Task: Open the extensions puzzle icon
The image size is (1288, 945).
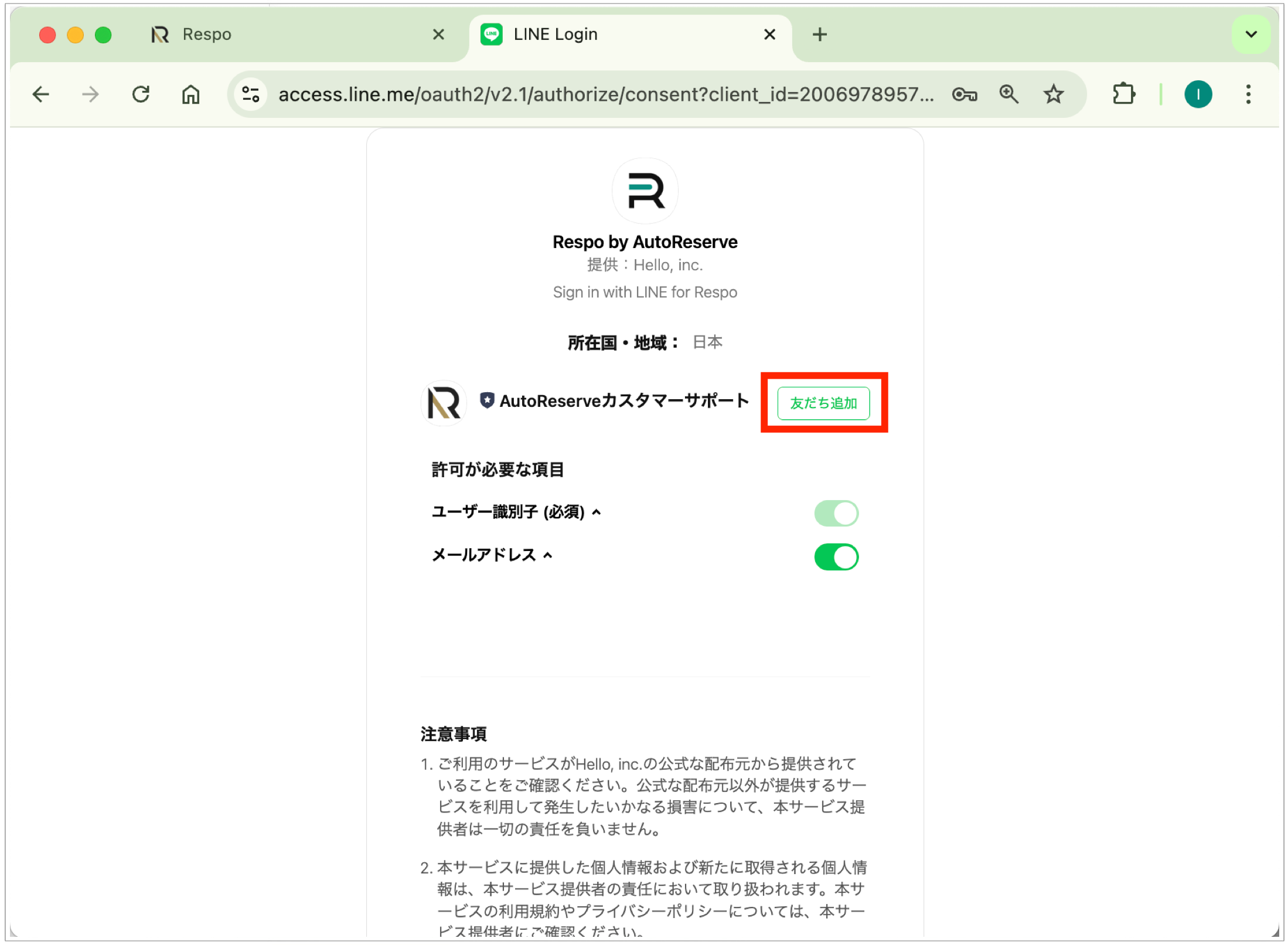Action: [x=1123, y=94]
